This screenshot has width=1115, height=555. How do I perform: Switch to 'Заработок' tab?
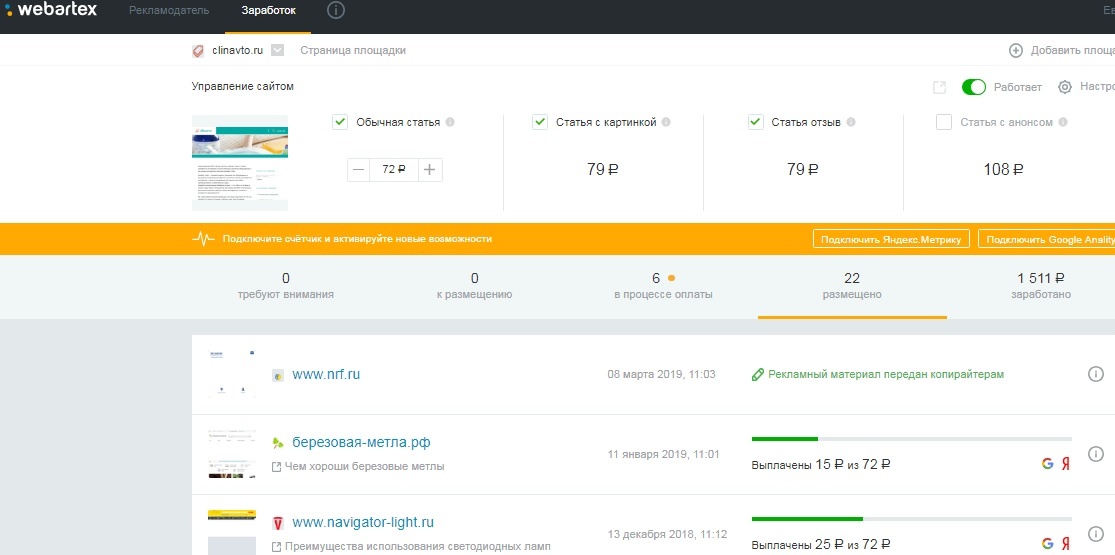[268, 10]
